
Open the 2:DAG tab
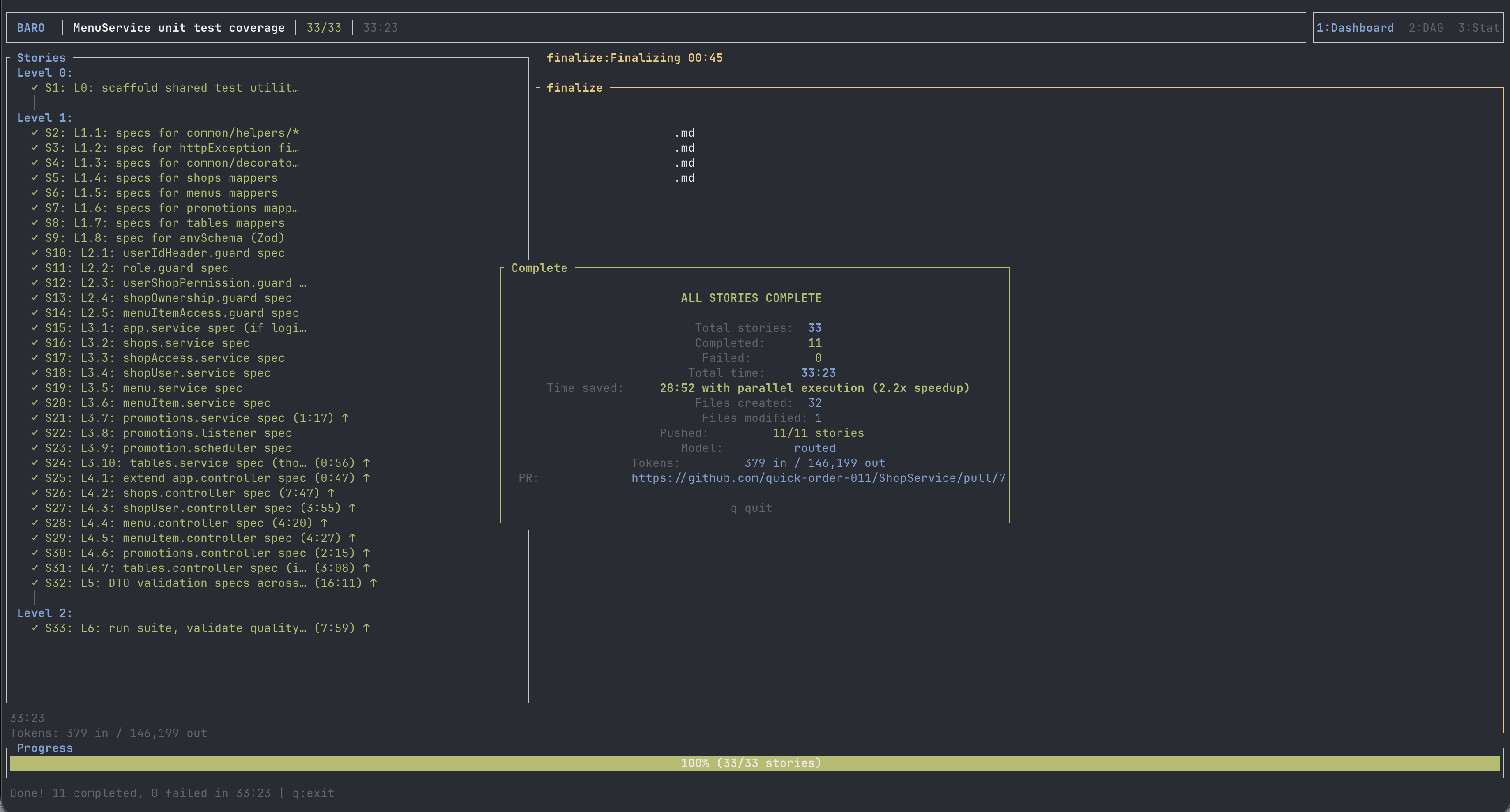(x=1426, y=27)
